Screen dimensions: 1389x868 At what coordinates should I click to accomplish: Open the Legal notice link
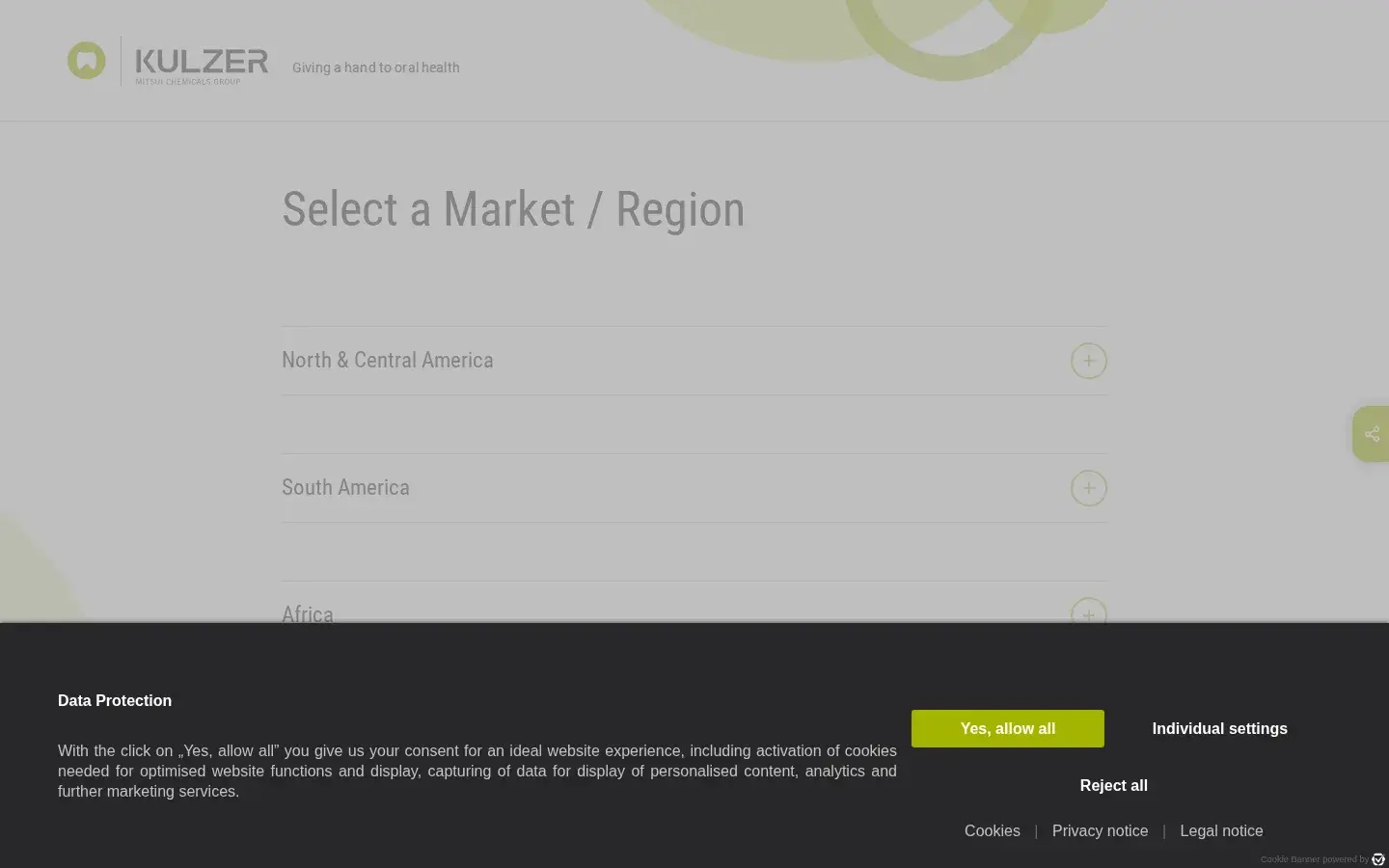coord(1221,830)
